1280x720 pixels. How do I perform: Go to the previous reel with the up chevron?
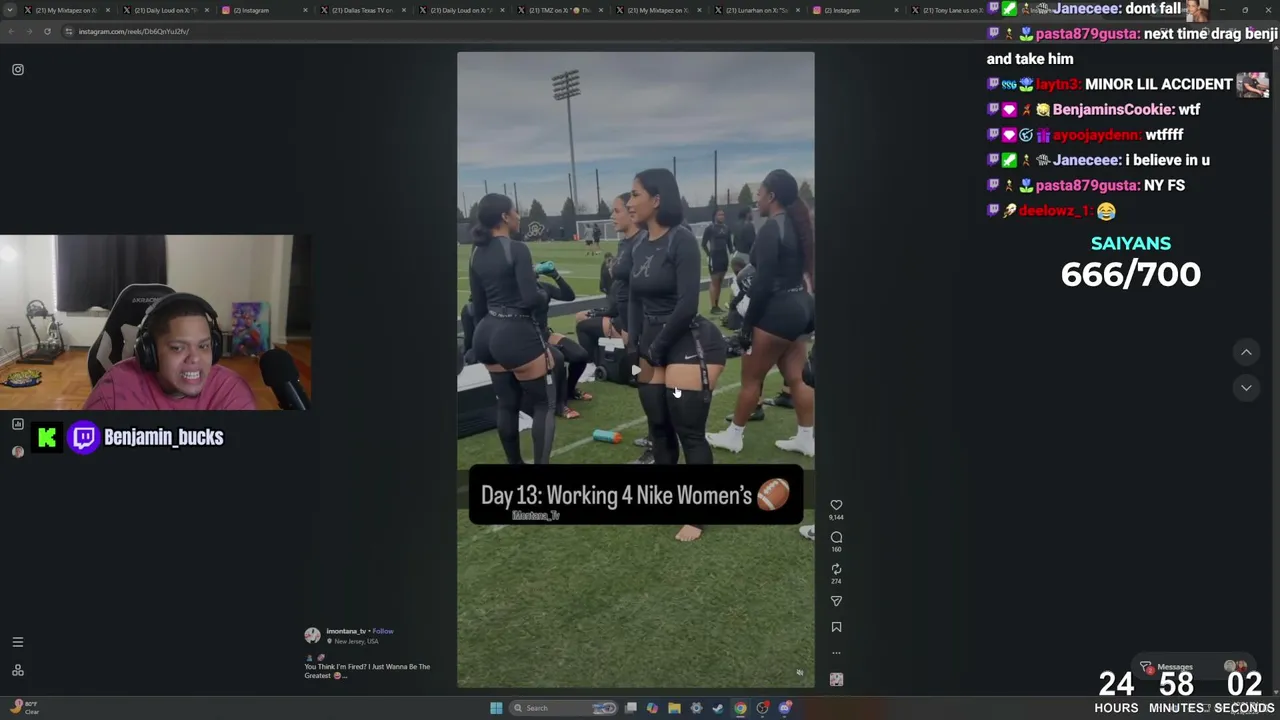pos(1246,352)
